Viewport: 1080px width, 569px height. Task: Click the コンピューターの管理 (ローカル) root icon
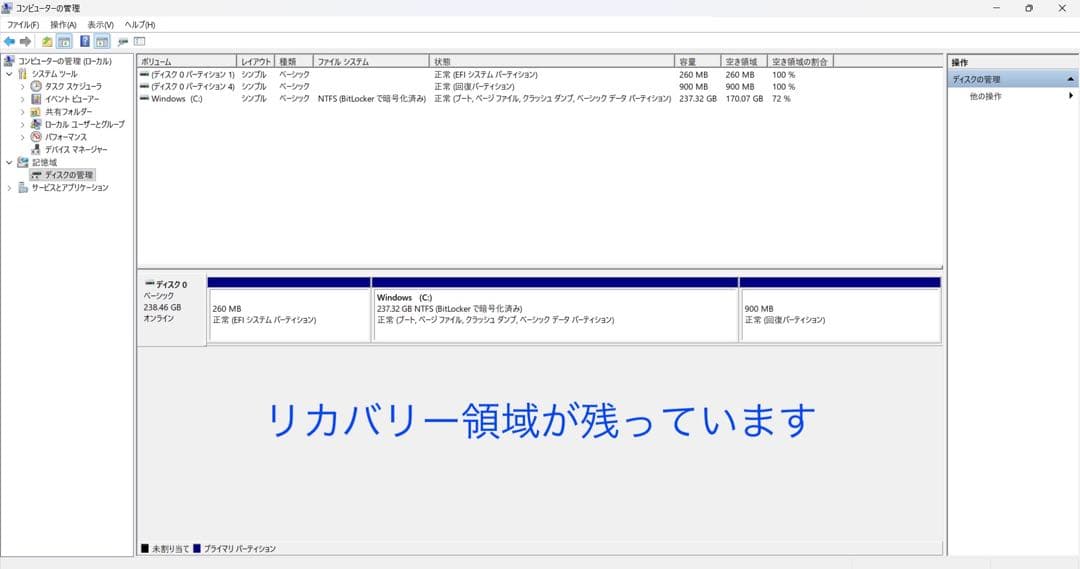[x=9, y=61]
